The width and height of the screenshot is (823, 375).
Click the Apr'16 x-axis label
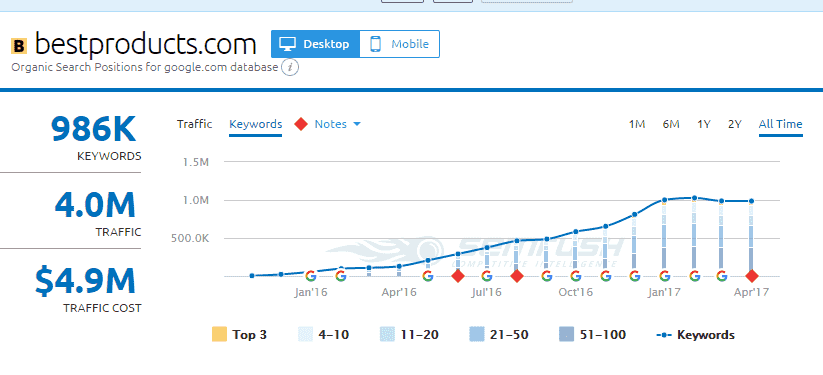399,293
